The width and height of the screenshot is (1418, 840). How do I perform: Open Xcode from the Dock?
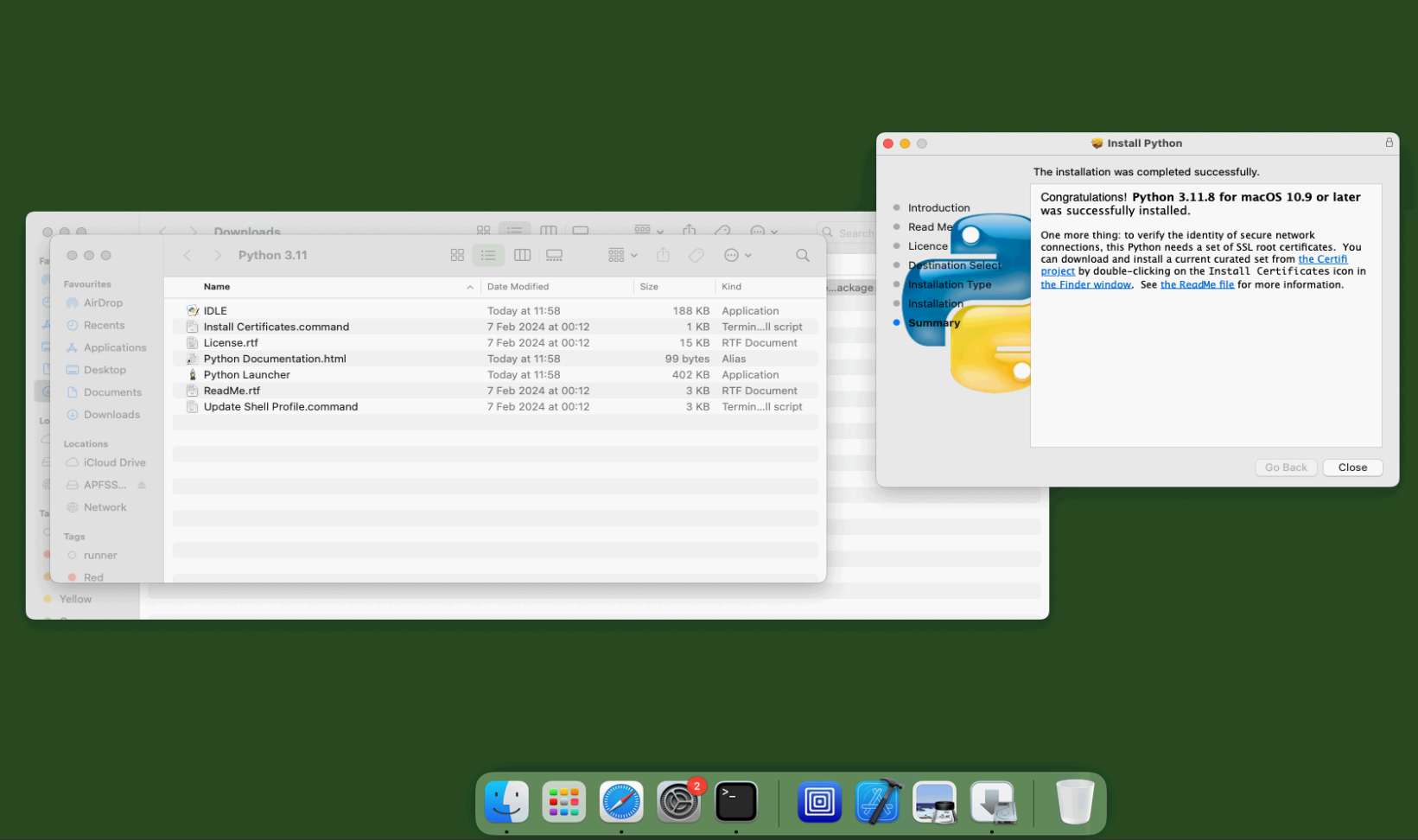click(878, 801)
